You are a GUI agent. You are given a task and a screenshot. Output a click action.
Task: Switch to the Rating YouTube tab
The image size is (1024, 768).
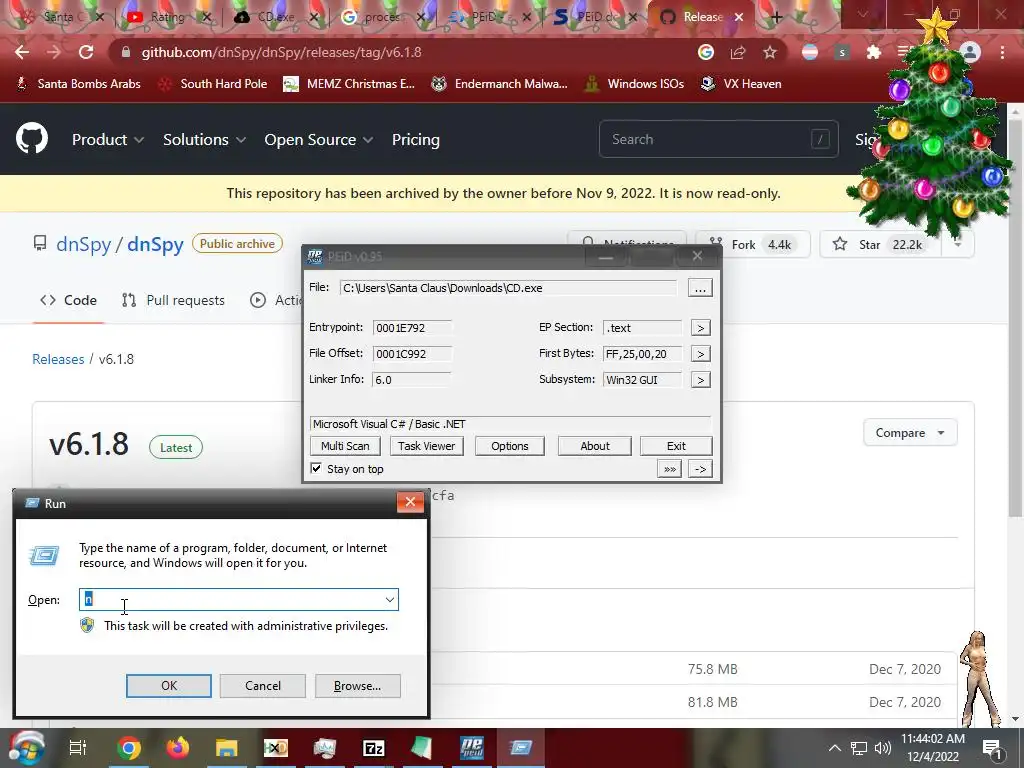click(167, 17)
